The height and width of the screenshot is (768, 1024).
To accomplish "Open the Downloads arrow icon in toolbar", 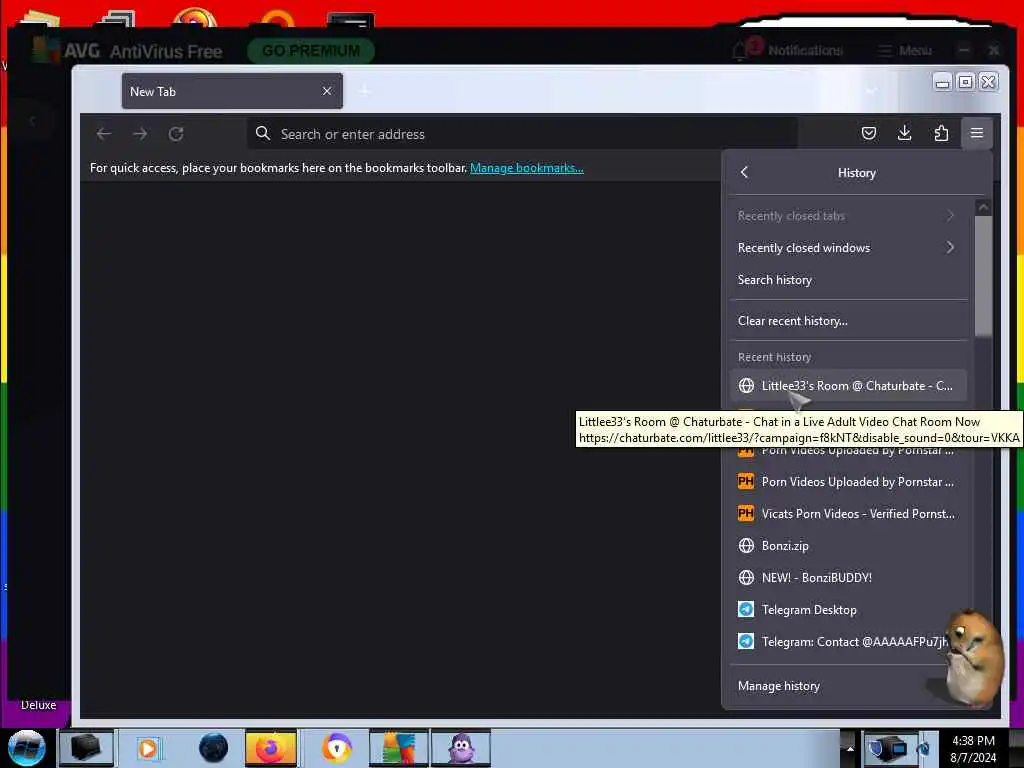I will pyautogui.click(x=904, y=133).
